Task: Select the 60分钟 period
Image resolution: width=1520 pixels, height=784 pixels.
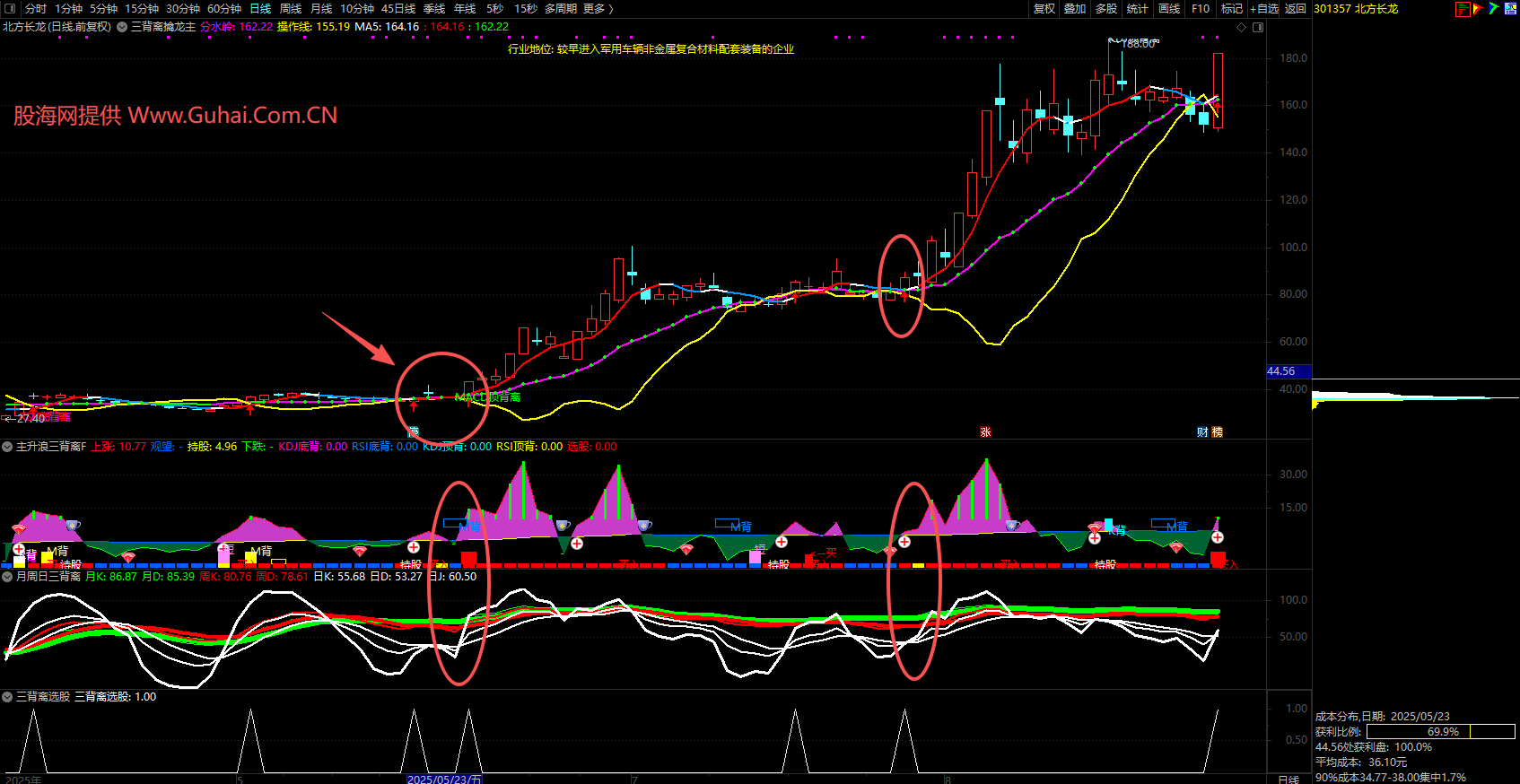Action: (224, 8)
